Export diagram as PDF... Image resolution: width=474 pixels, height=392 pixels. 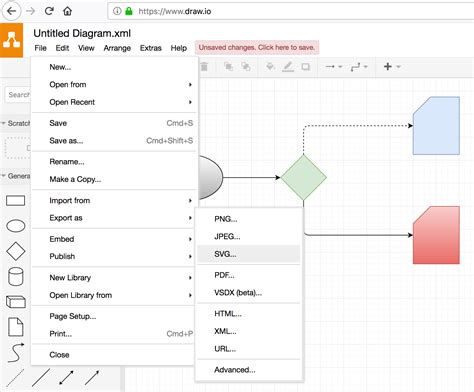pos(249,275)
